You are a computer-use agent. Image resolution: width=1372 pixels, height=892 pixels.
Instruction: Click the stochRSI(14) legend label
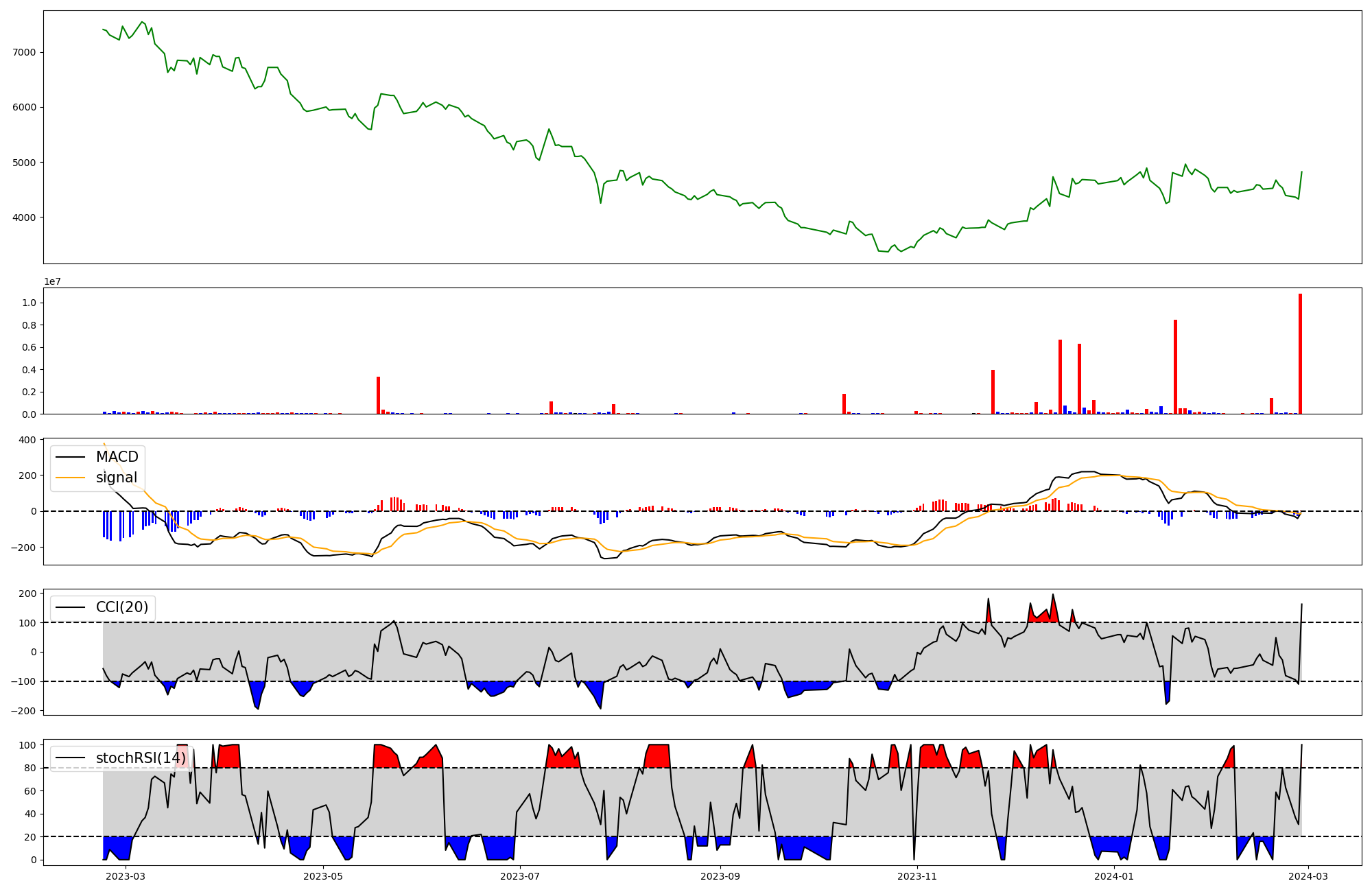(x=140, y=758)
